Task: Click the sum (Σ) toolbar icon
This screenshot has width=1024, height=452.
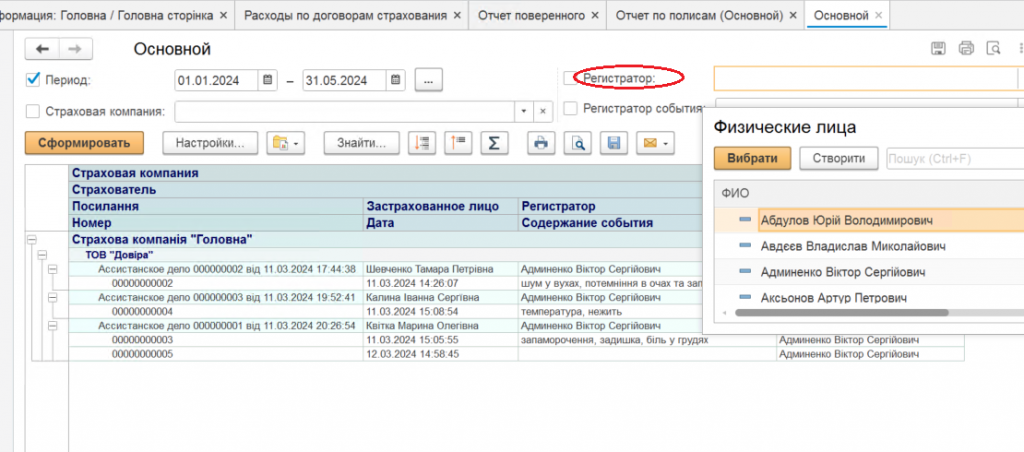Action: [492, 143]
